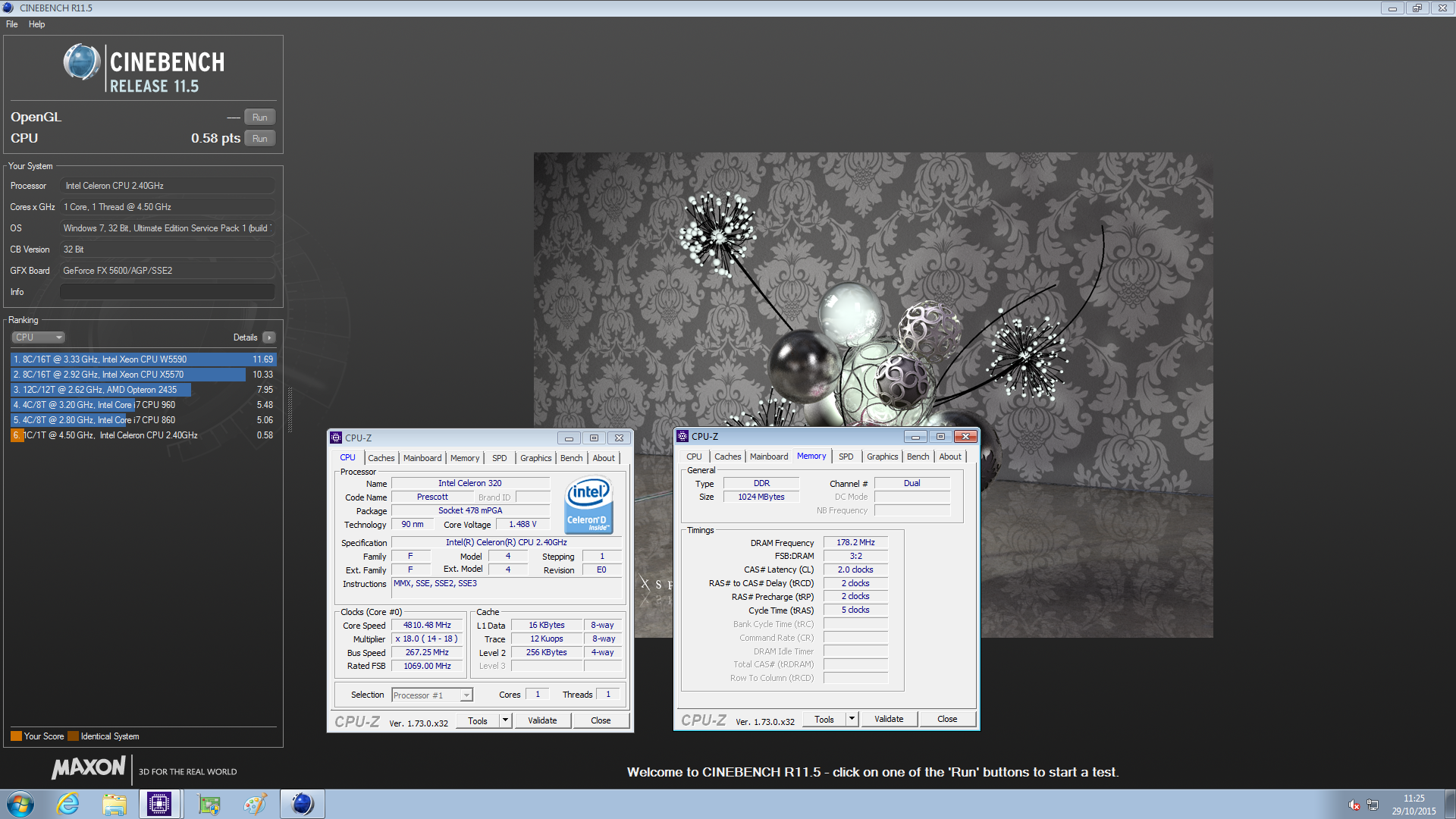Image resolution: width=1456 pixels, height=819 pixels.
Task: Open About tab in Memory CPU-Z window
Action: pos(950,457)
